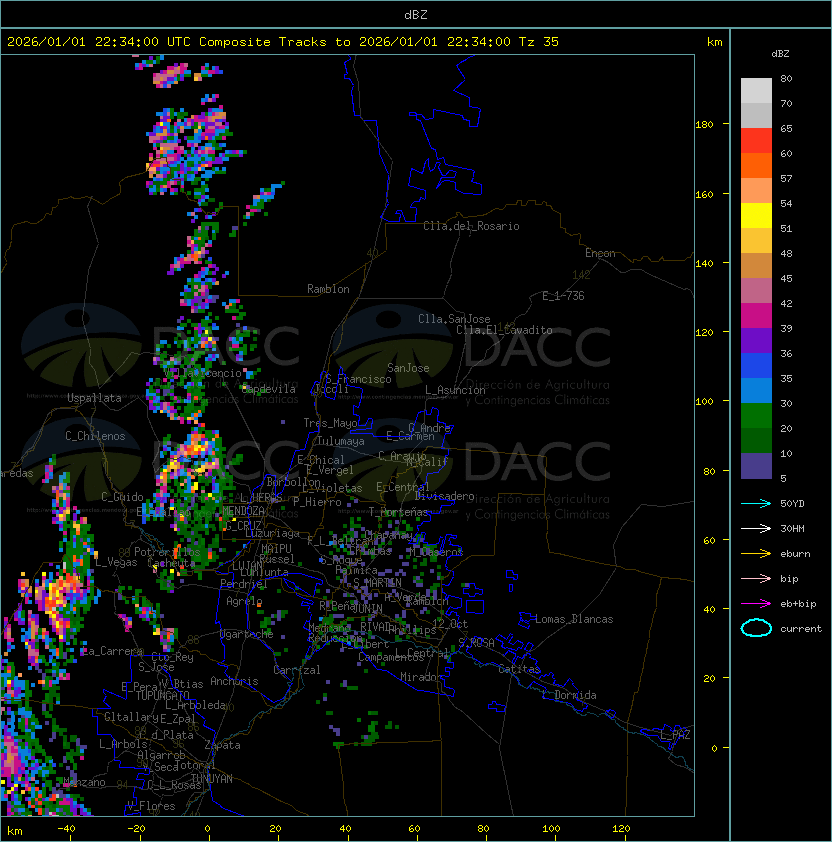Click the 'Tres_Mayo' map label

point(330,423)
